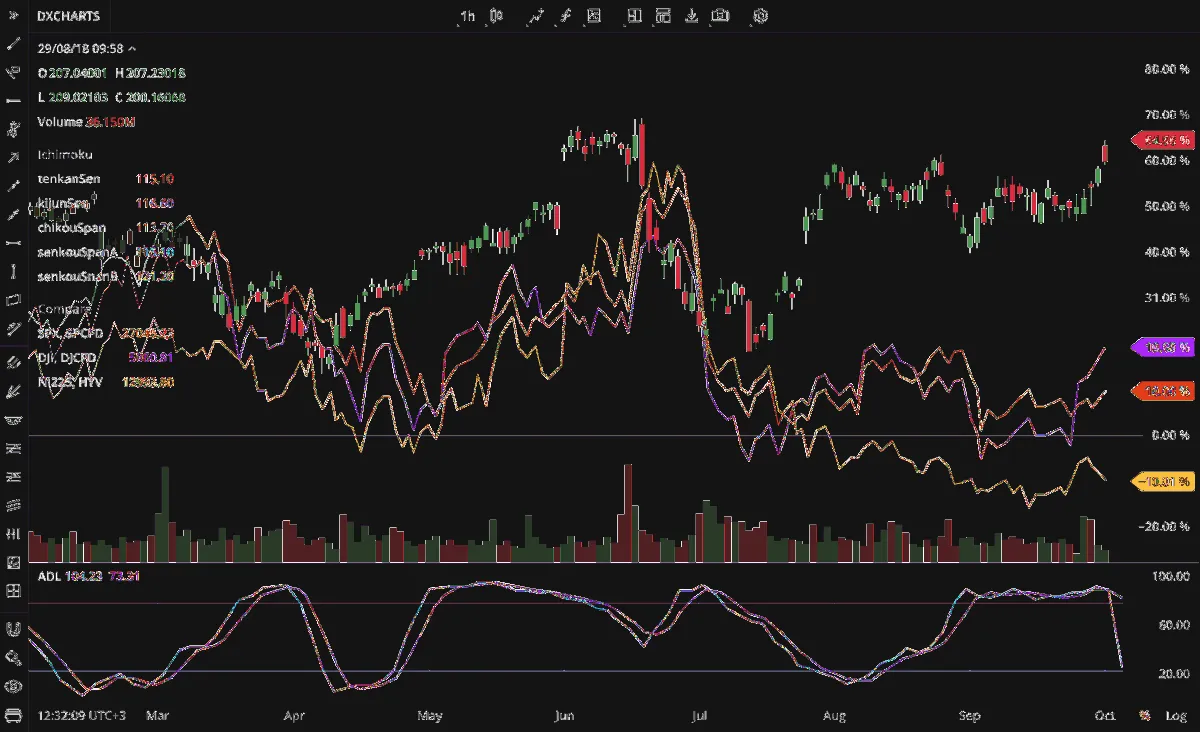Click the kijunSen legend row
Viewport: 1200px width, 732px height.
click(x=106, y=203)
